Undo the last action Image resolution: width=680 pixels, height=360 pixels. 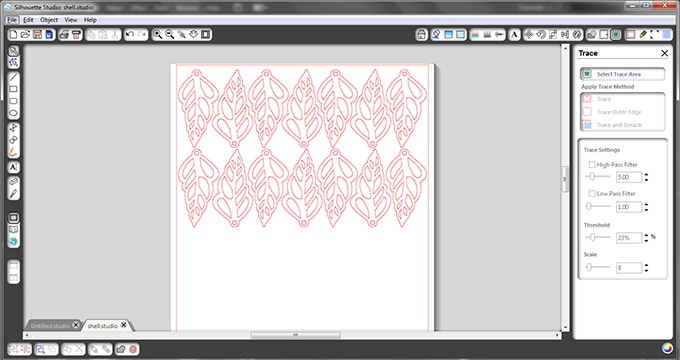pyautogui.click(x=130, y=34)
